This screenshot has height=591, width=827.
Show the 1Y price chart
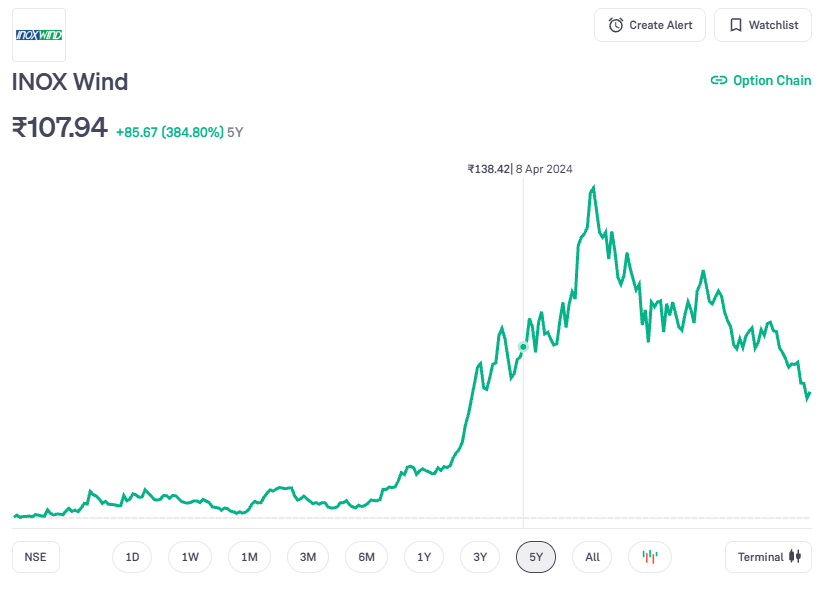(424, 557)
